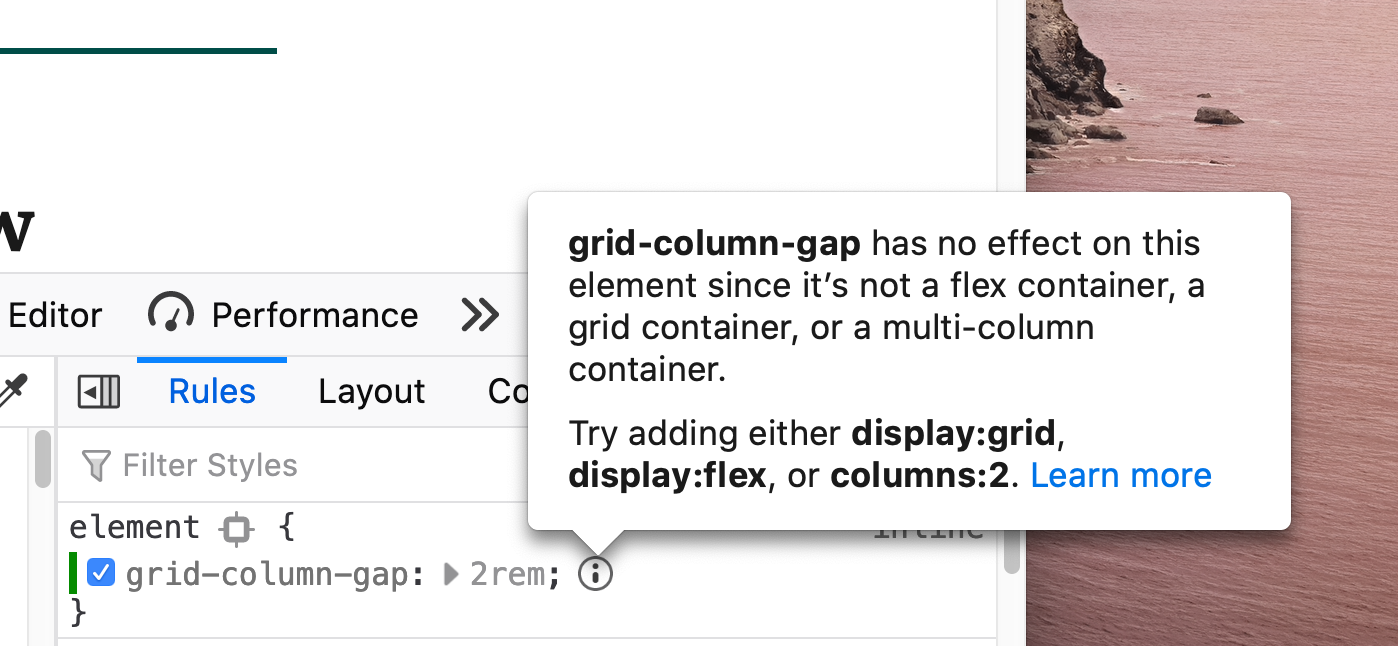Click the info icon after 2rem

595,574
